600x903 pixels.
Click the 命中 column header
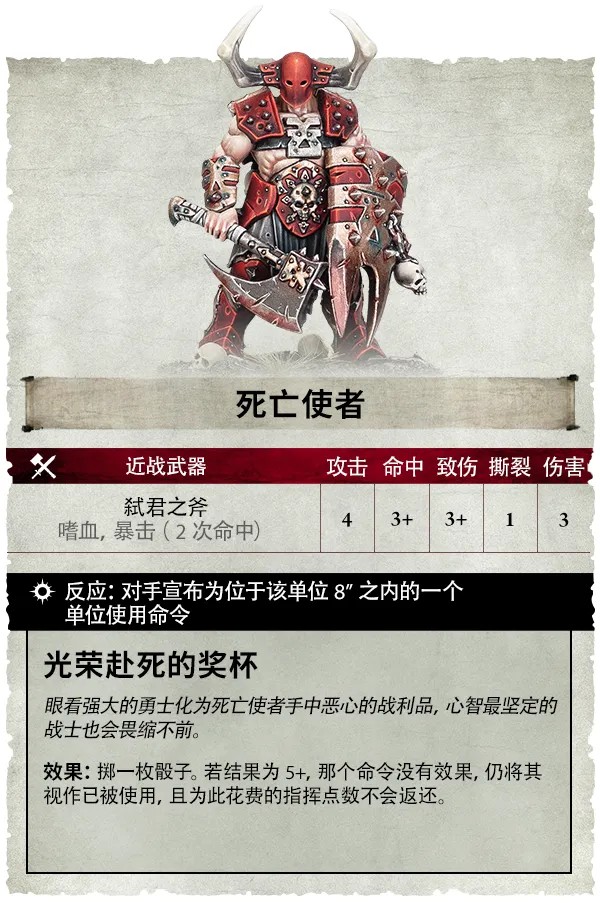tap(402, 467)
